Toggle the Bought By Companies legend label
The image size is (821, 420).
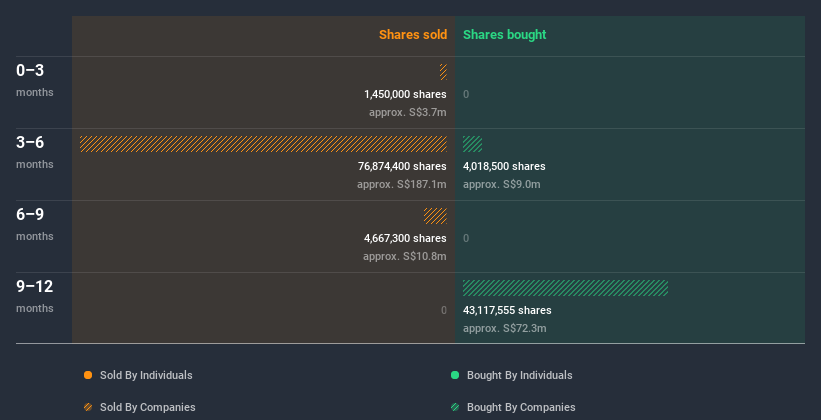click(521, 407)
